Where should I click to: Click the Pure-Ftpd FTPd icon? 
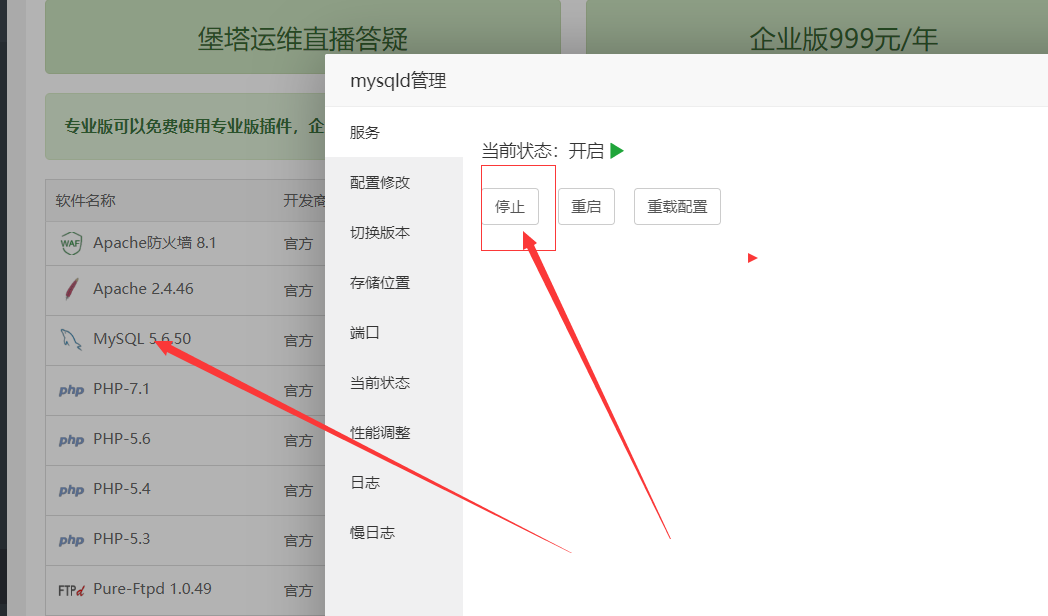click(x=72, y=591)
